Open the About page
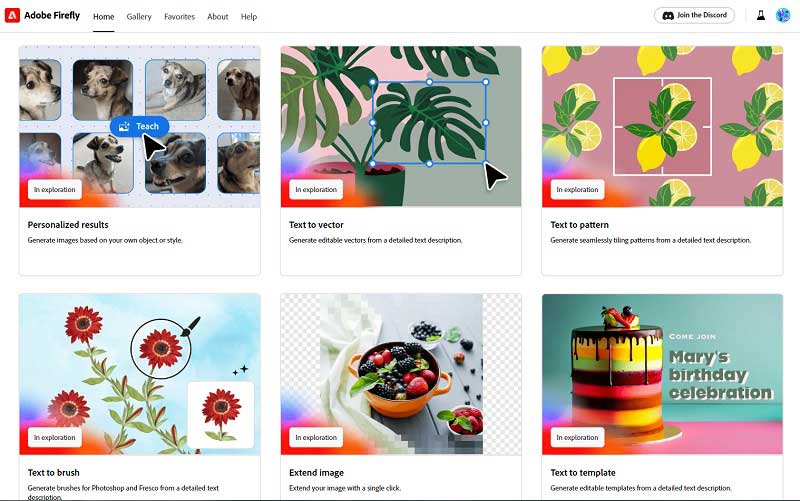 [x=217, y=17]
